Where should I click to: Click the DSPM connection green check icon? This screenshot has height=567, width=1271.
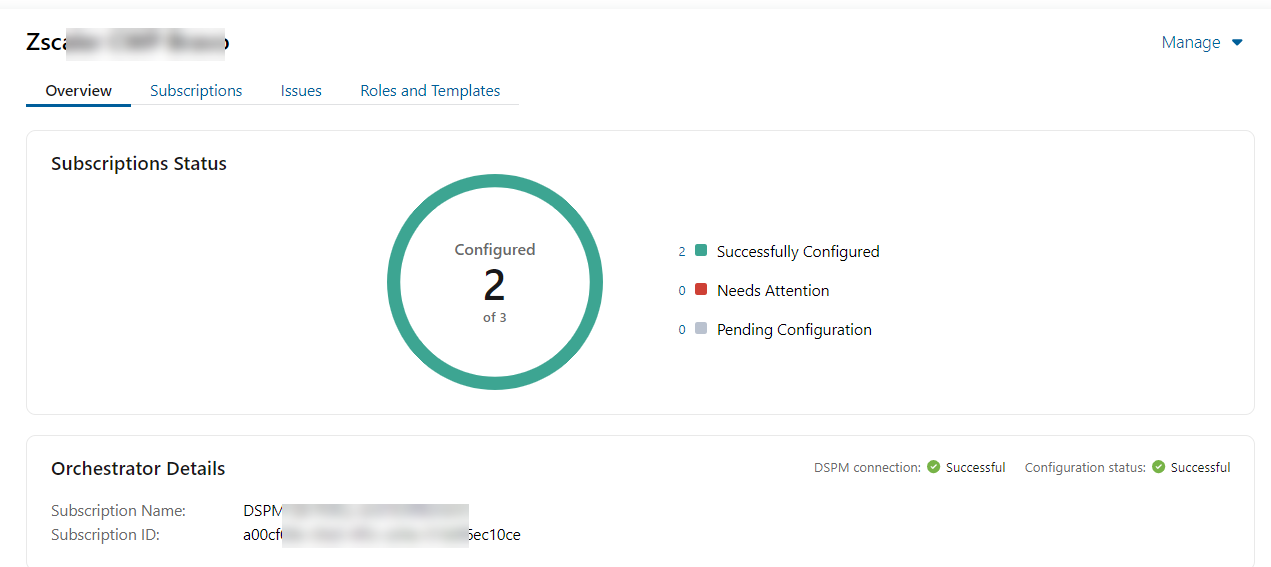pos(933,467)
